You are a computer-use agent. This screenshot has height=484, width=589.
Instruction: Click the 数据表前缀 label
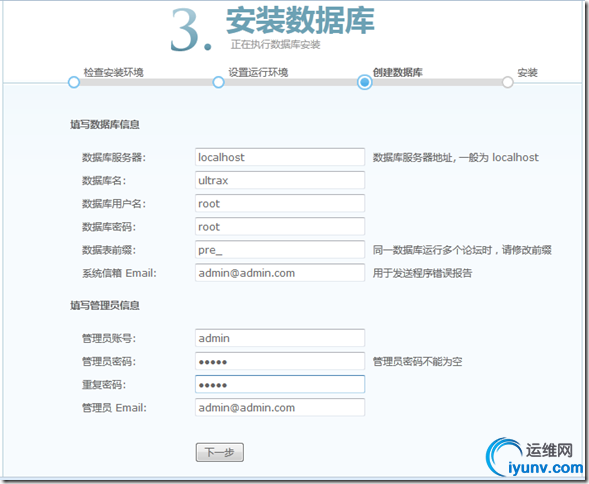click(109, 250)
